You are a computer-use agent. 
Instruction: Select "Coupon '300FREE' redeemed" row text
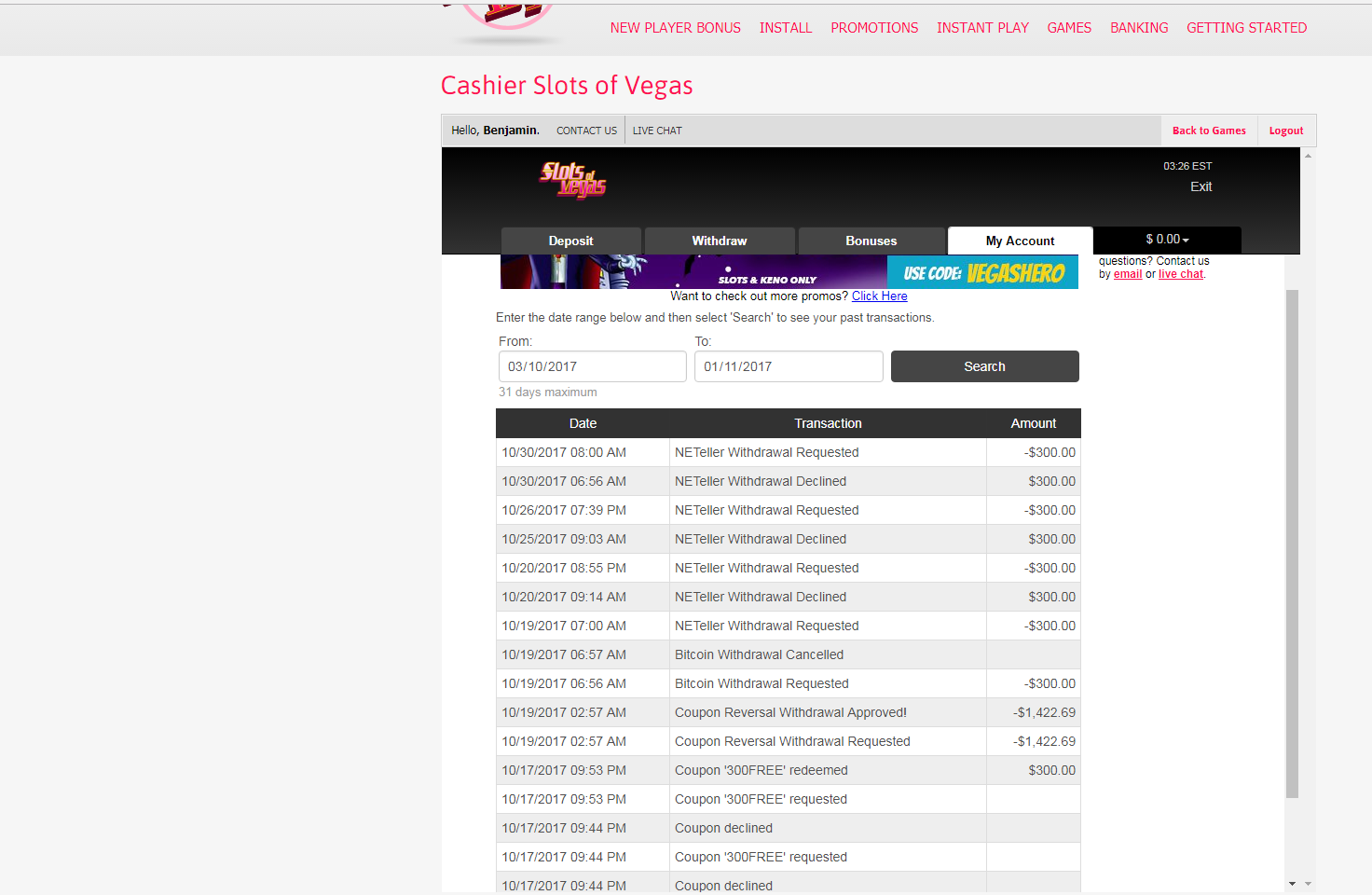coord(761,770)
